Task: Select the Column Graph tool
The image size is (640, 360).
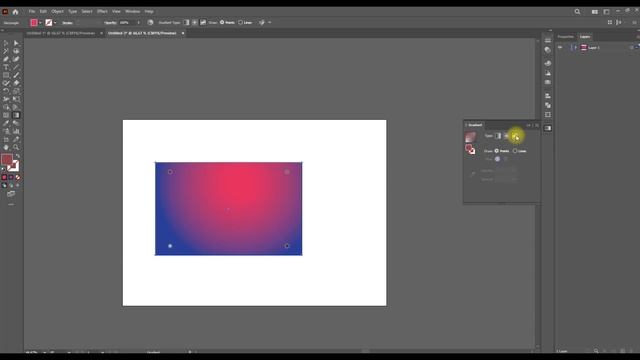Action: tap(16, 131)
